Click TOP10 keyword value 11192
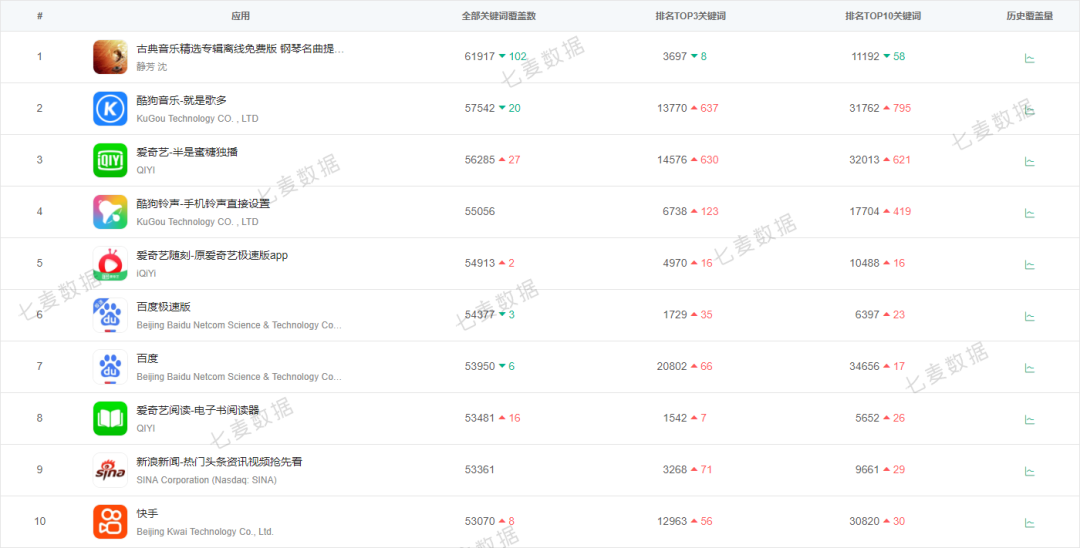1080x548 pixels. coord(865,56)
